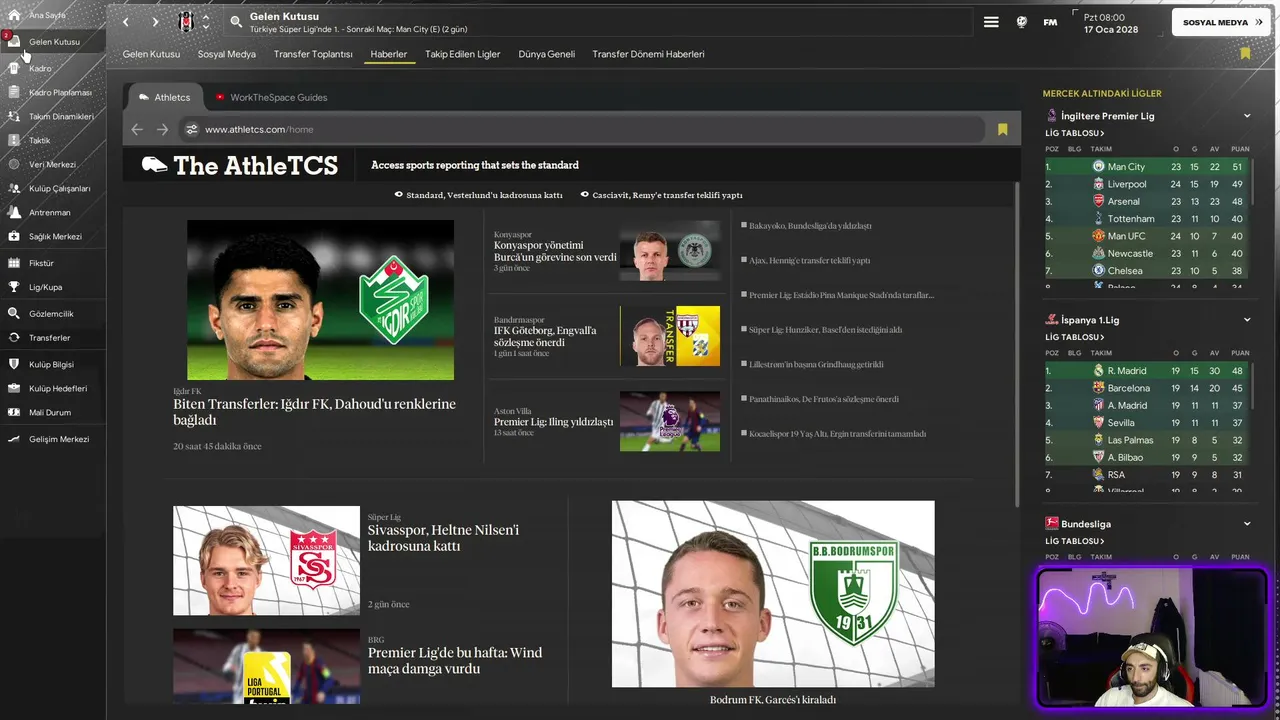1280x720 pixels.
Task: Open Veri Merkezi icon in sidebar
Action: pyautogui.click(x=14, y=164)
